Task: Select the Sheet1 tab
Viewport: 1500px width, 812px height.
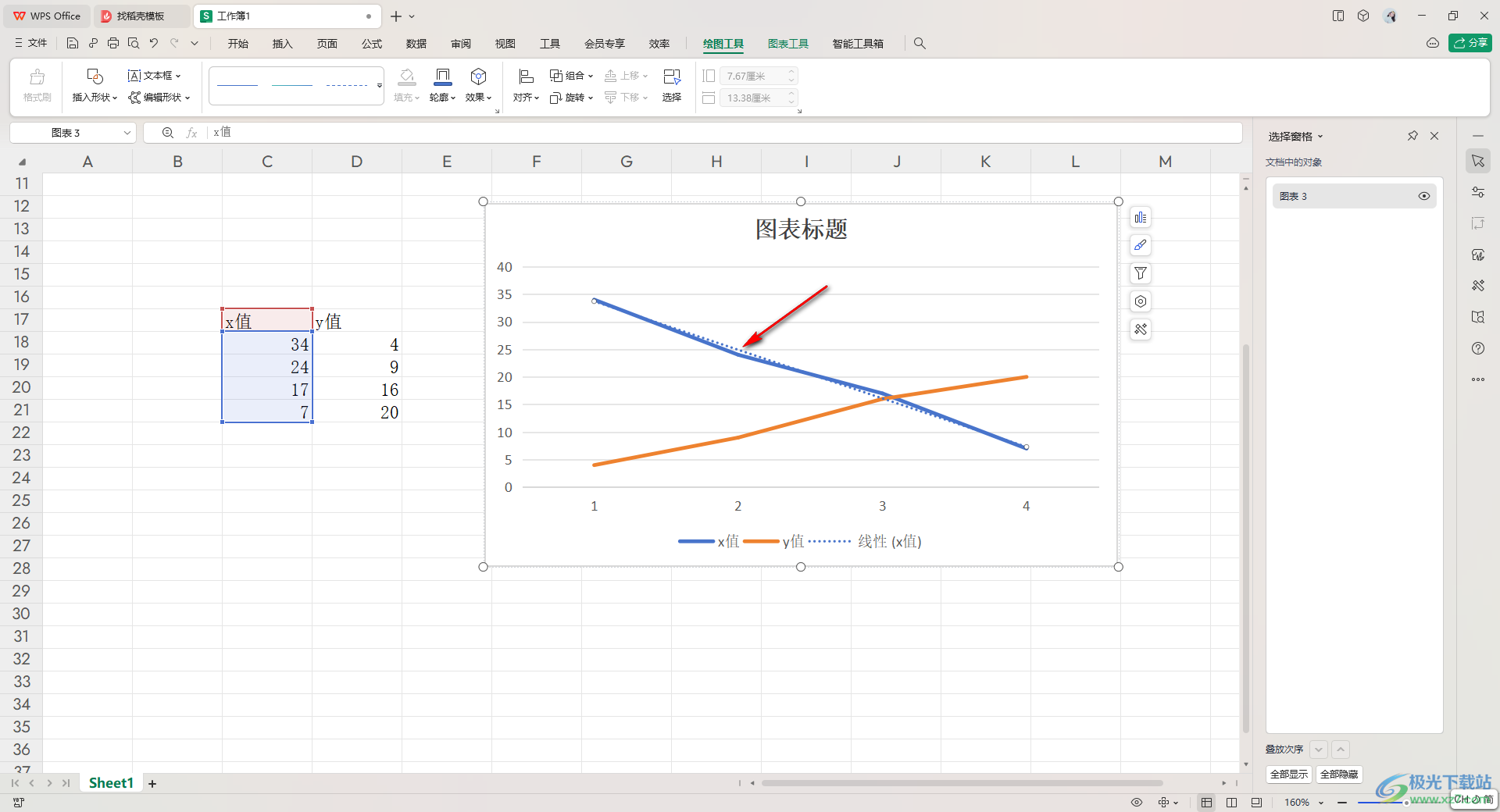Action: 111,782
